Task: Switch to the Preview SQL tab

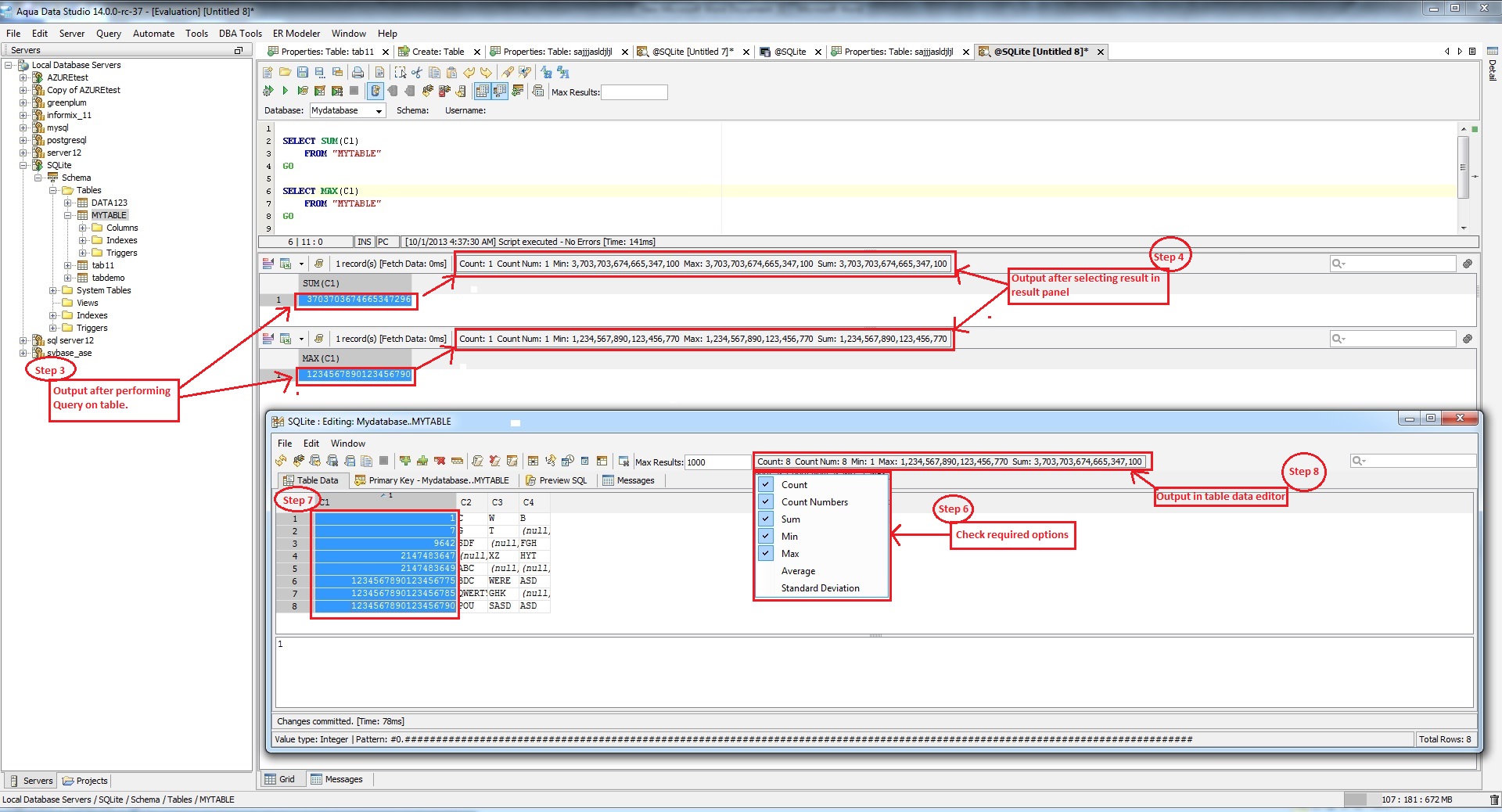Action: pyautogui.click(x=556, y=480)
